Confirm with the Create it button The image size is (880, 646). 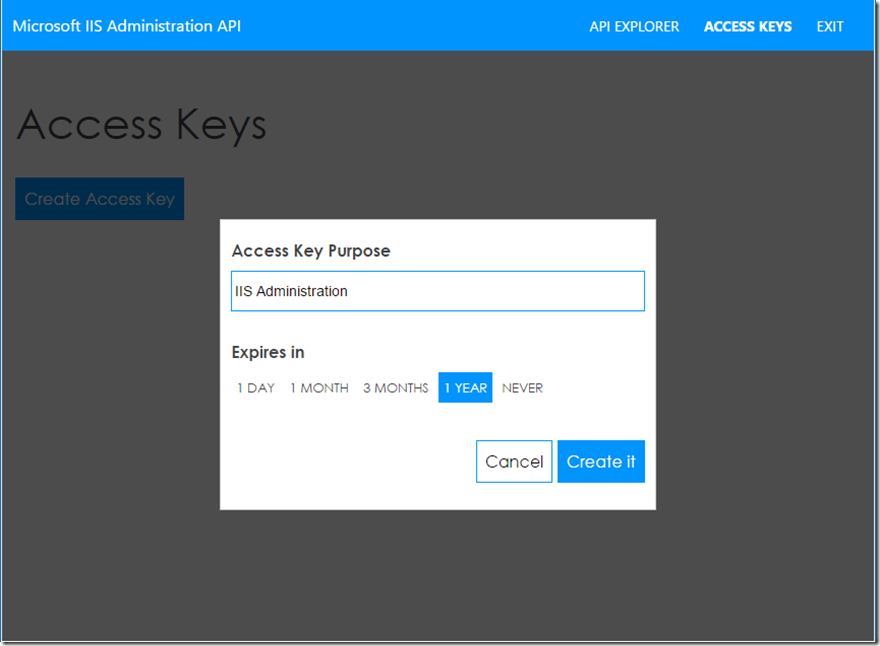(601, 461)
